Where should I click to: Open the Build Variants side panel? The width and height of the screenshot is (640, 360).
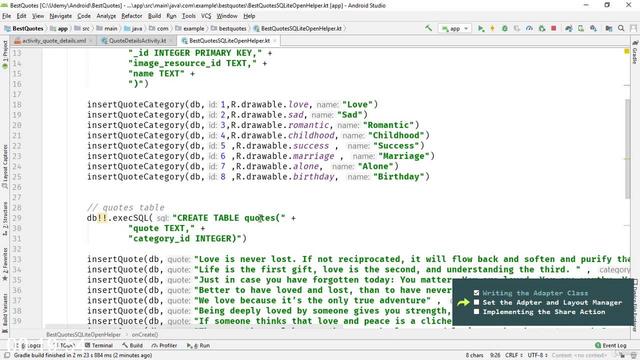coord(5,312)
